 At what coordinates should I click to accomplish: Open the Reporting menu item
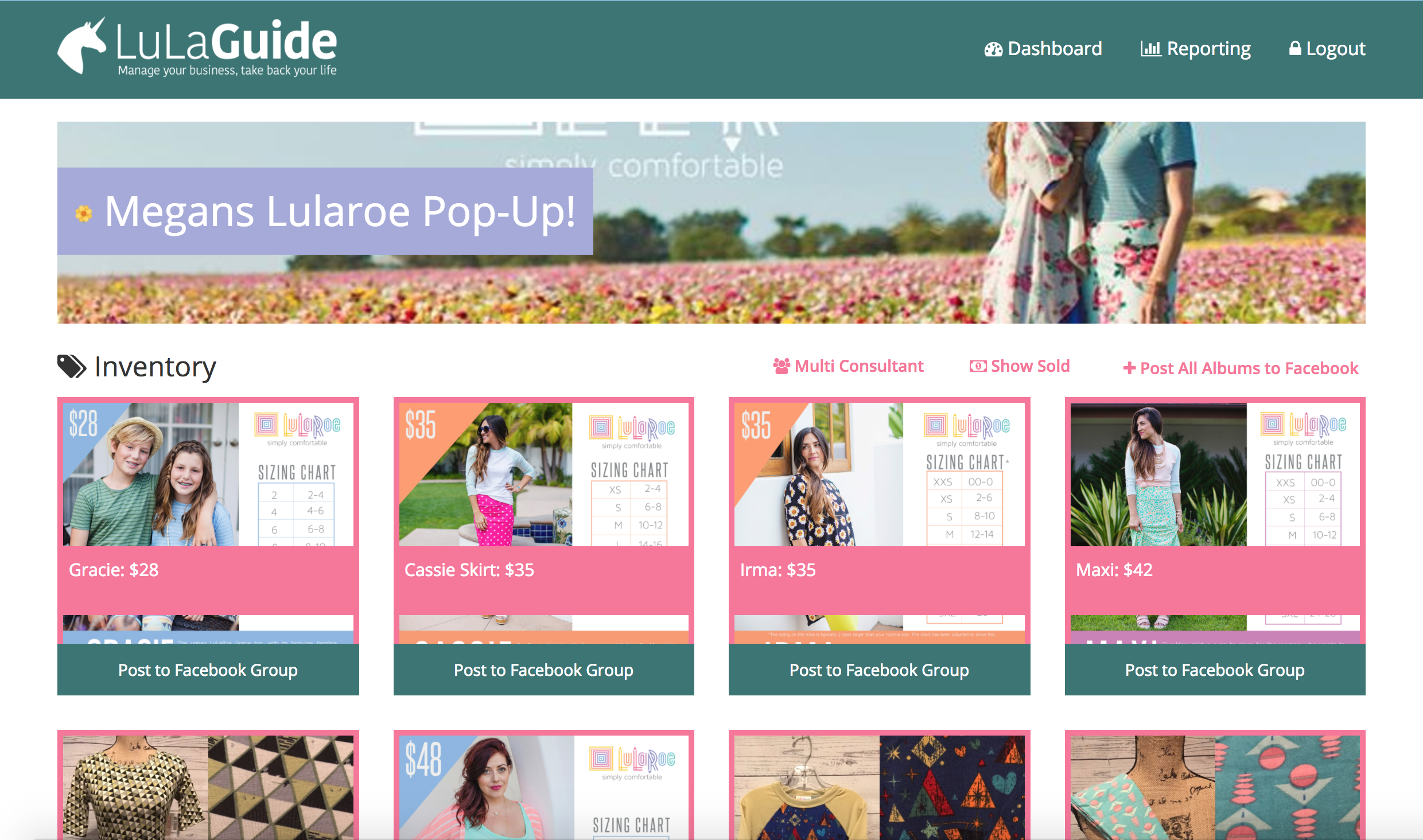click(1210, 49)
